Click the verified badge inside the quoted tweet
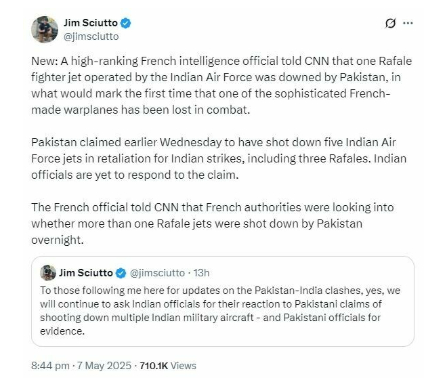424x378 pixels. (x=121, y=273)
